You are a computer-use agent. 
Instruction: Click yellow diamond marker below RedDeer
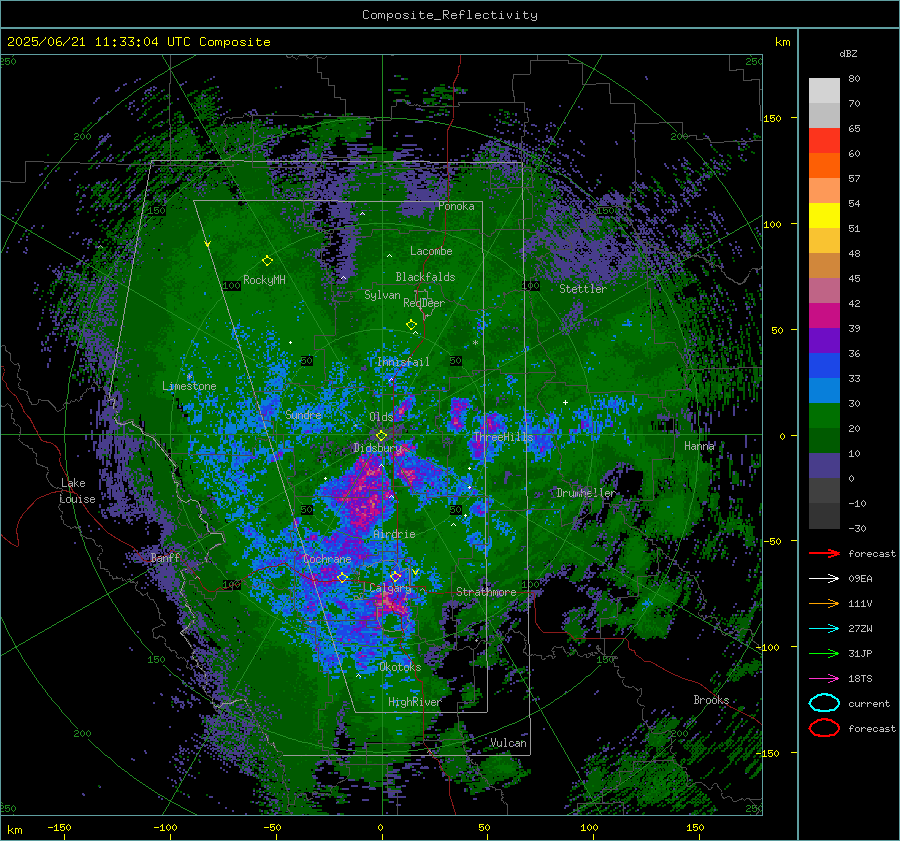pos(411,325)
